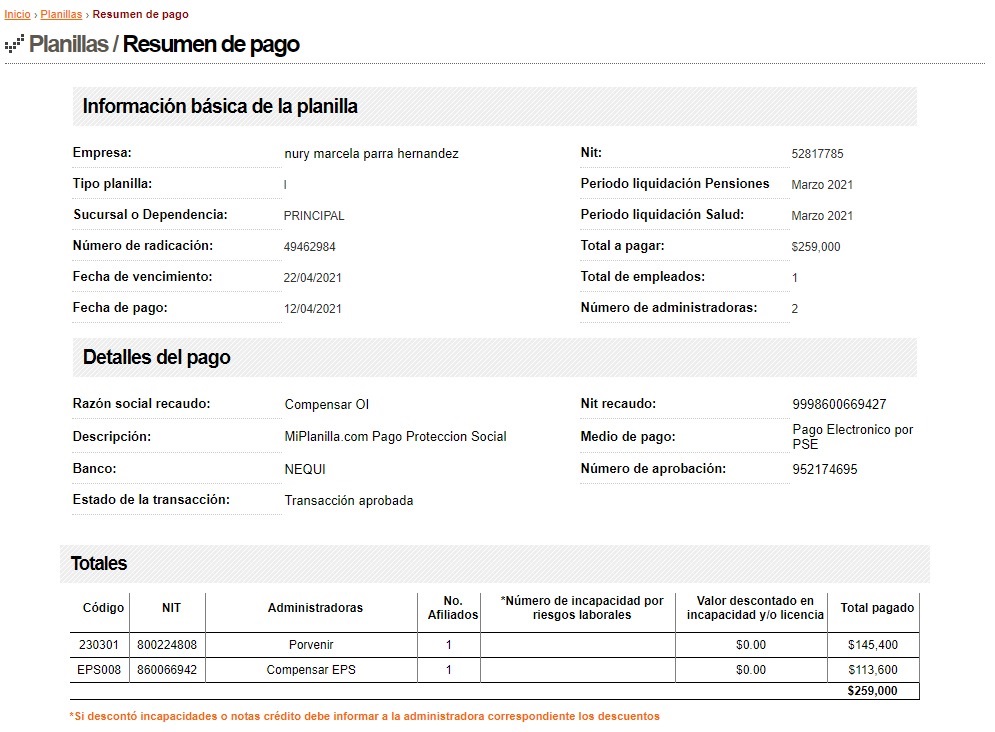Click the Total a pagar amount in basic info
The image size is (995, 732).
click(x=815, y=247)
